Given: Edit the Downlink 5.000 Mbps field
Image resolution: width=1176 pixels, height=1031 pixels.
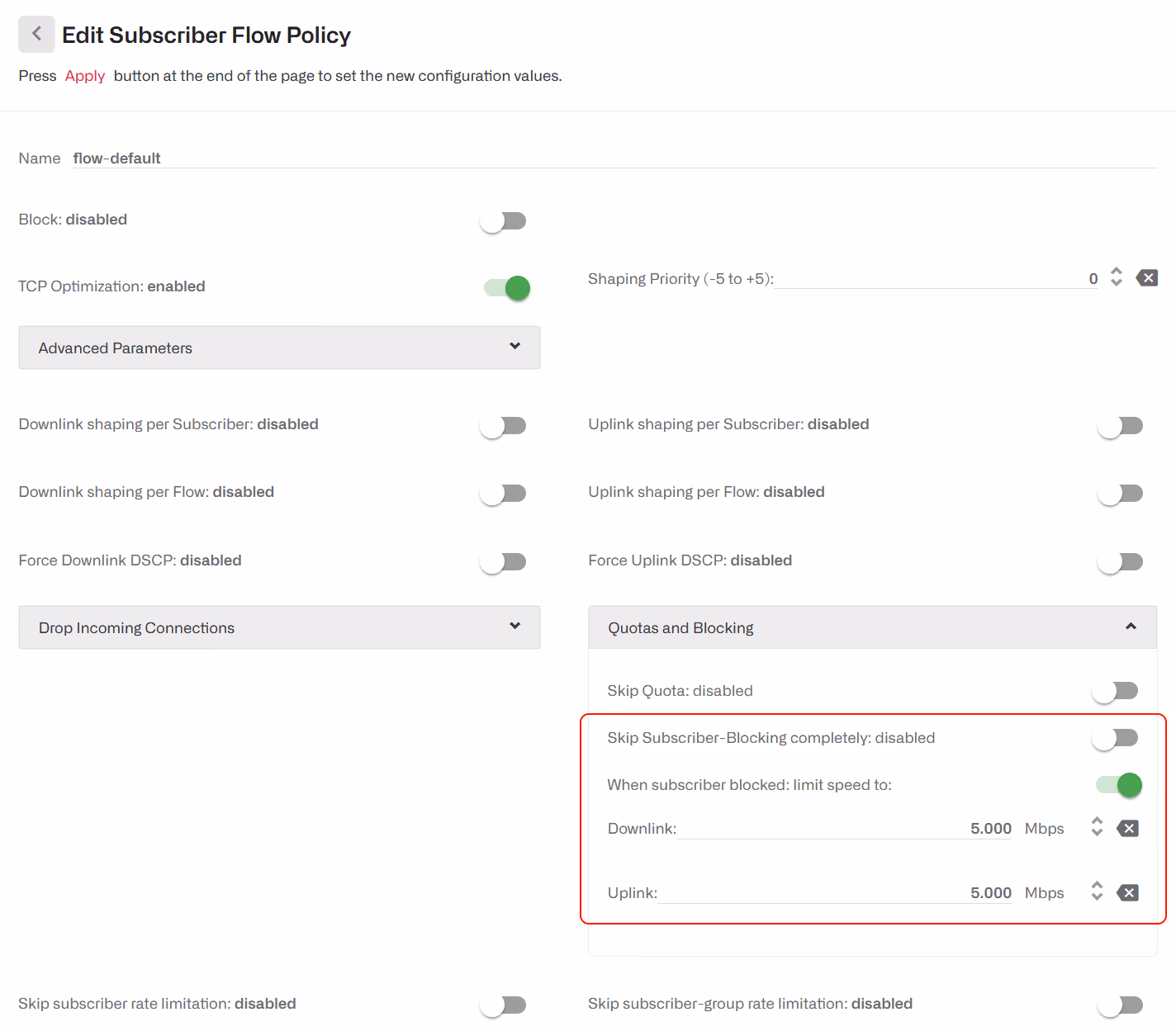Looking at the screenshot, I should [844, 828].
